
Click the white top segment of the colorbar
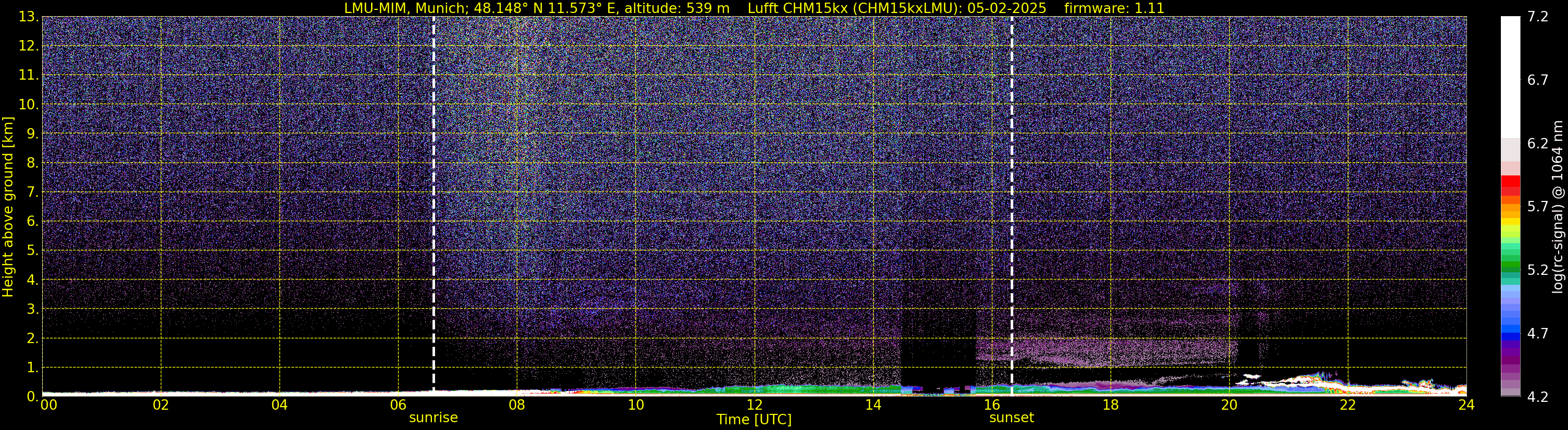pyautogui.click(x=1510, y=78)
